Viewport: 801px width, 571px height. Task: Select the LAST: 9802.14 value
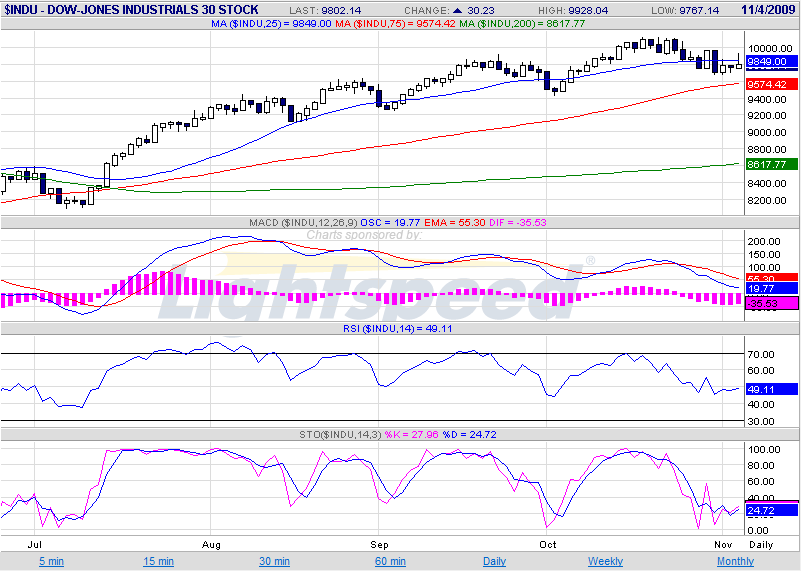point(325,10)
